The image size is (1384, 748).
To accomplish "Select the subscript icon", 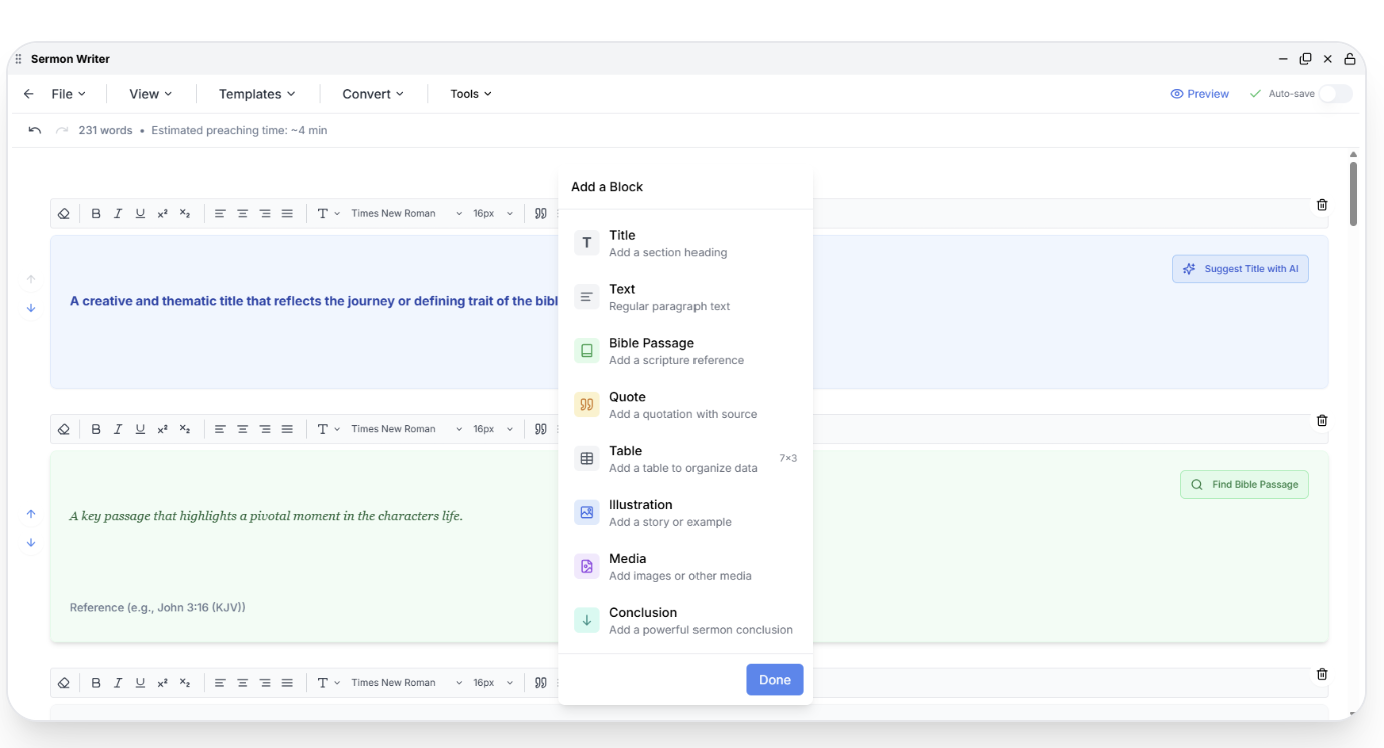I will click(184, 212).
